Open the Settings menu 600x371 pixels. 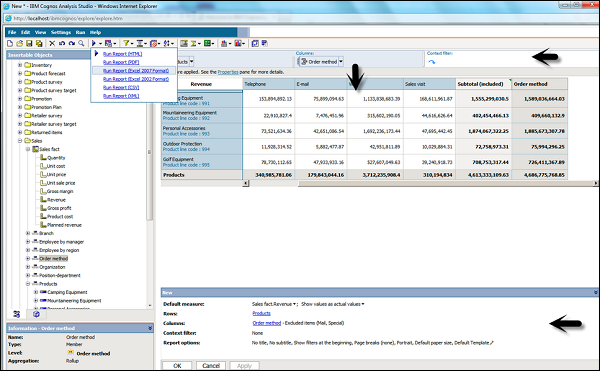[x=60, y=33]
